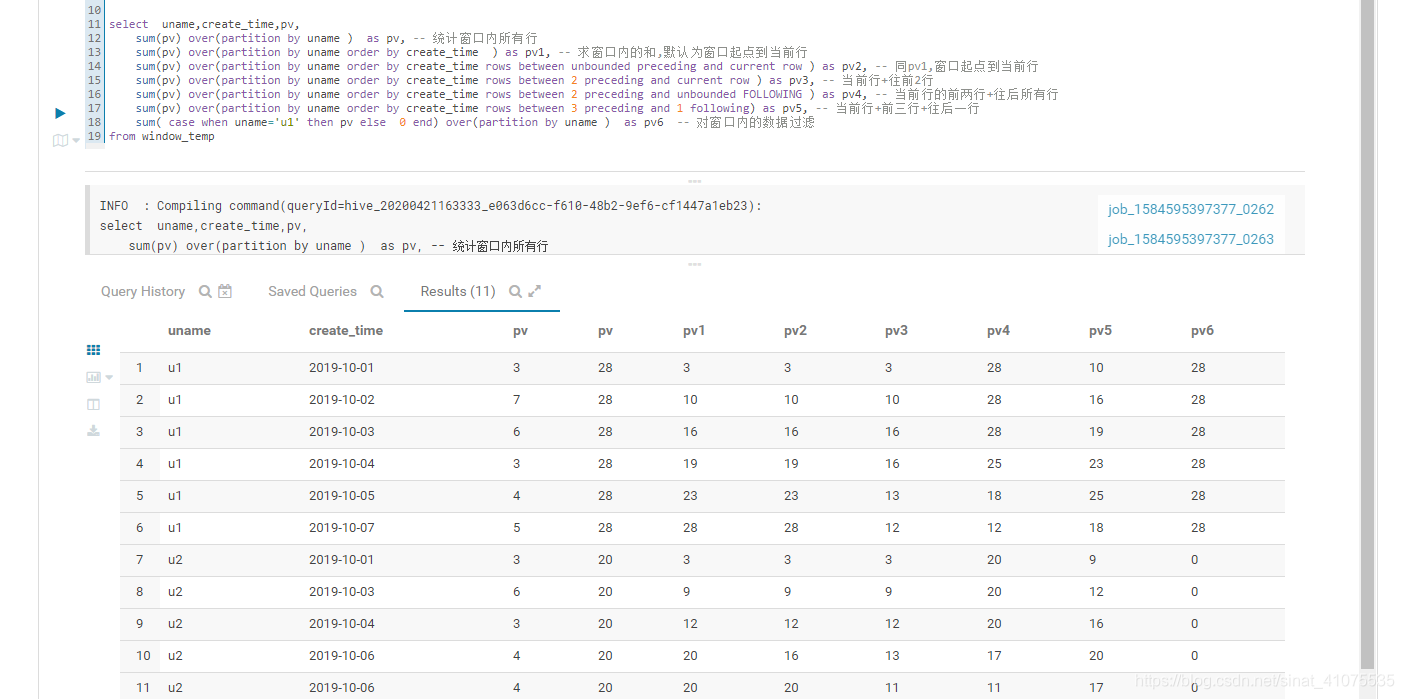This screenshot has height=699, width=1404.
Task: Select the uname cell 'u1' in row 3
Action: (175, 431)
